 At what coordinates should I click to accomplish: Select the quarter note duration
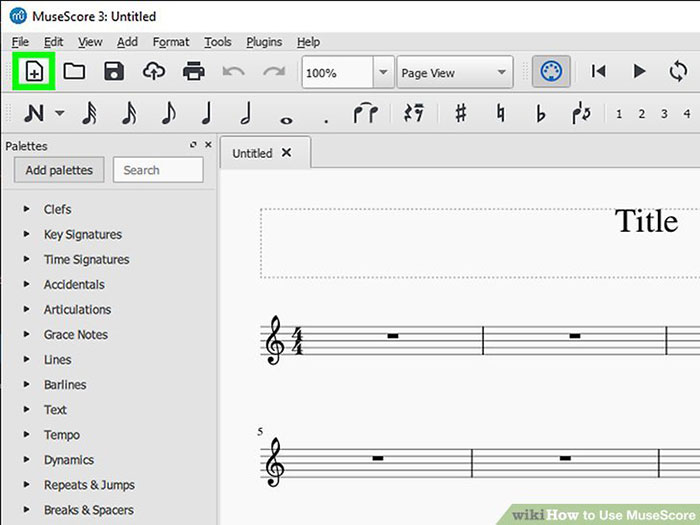tap(207, 113)
